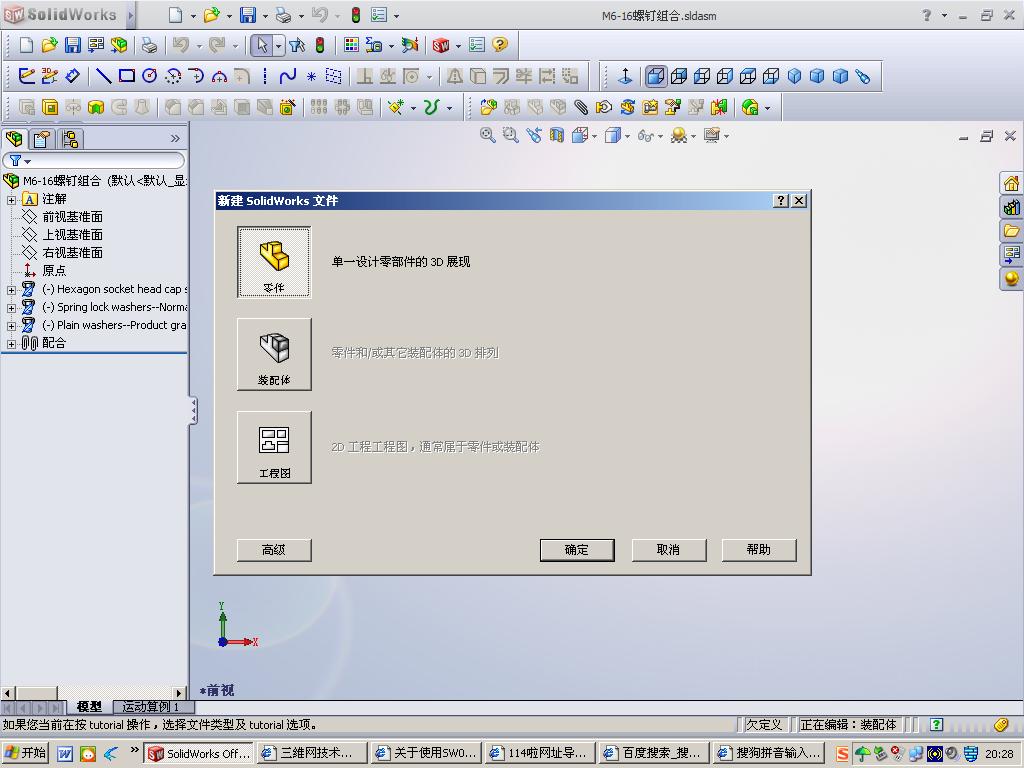
Task: Expand the 注解 tree node
Action: point(11,200)
